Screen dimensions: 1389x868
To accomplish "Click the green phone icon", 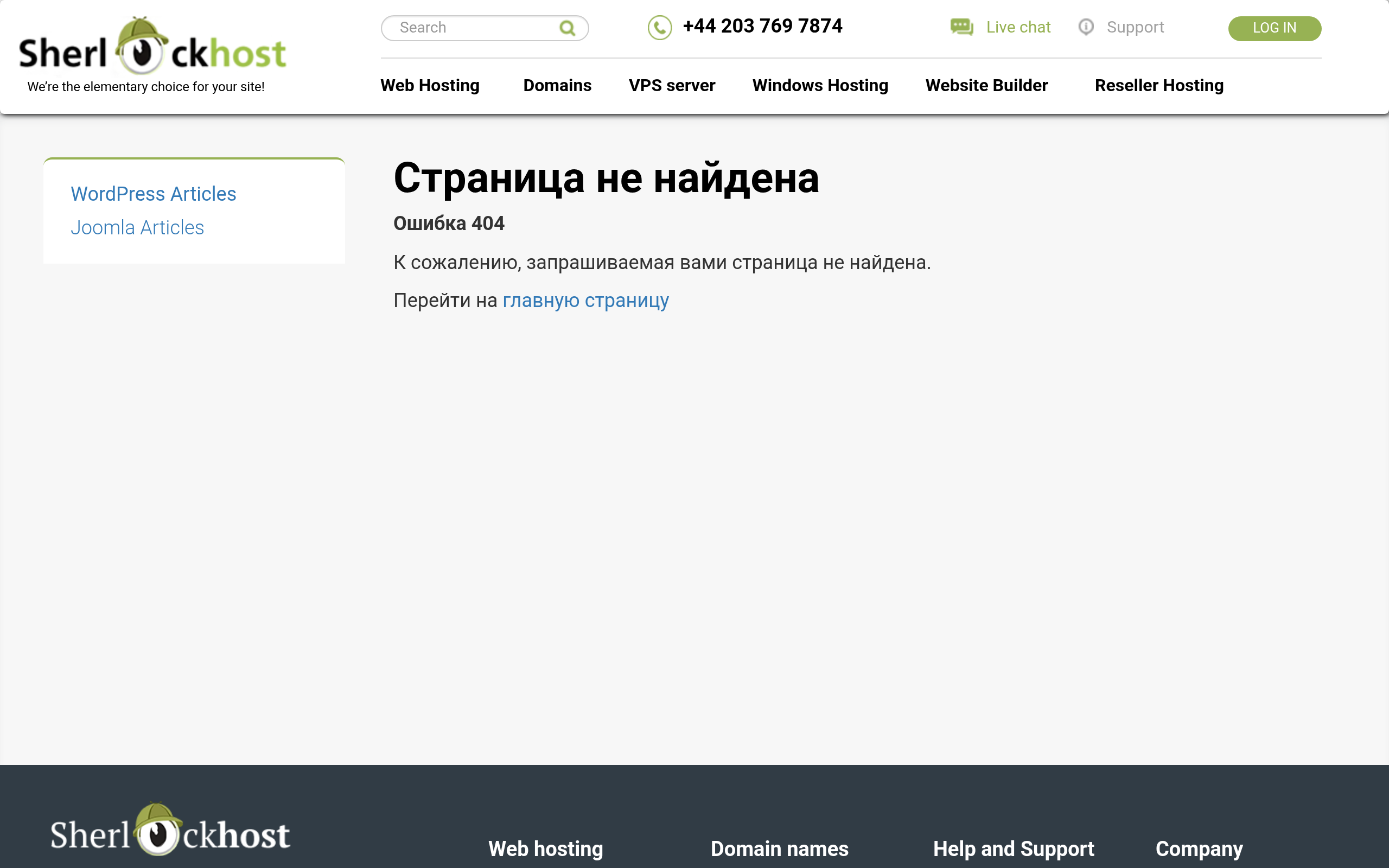I will point(659,28).
